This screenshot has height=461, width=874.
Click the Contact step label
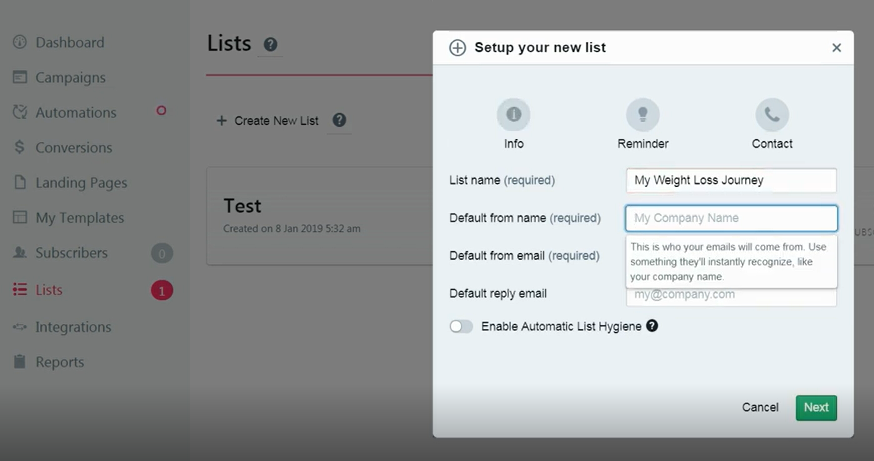point(772,144)
